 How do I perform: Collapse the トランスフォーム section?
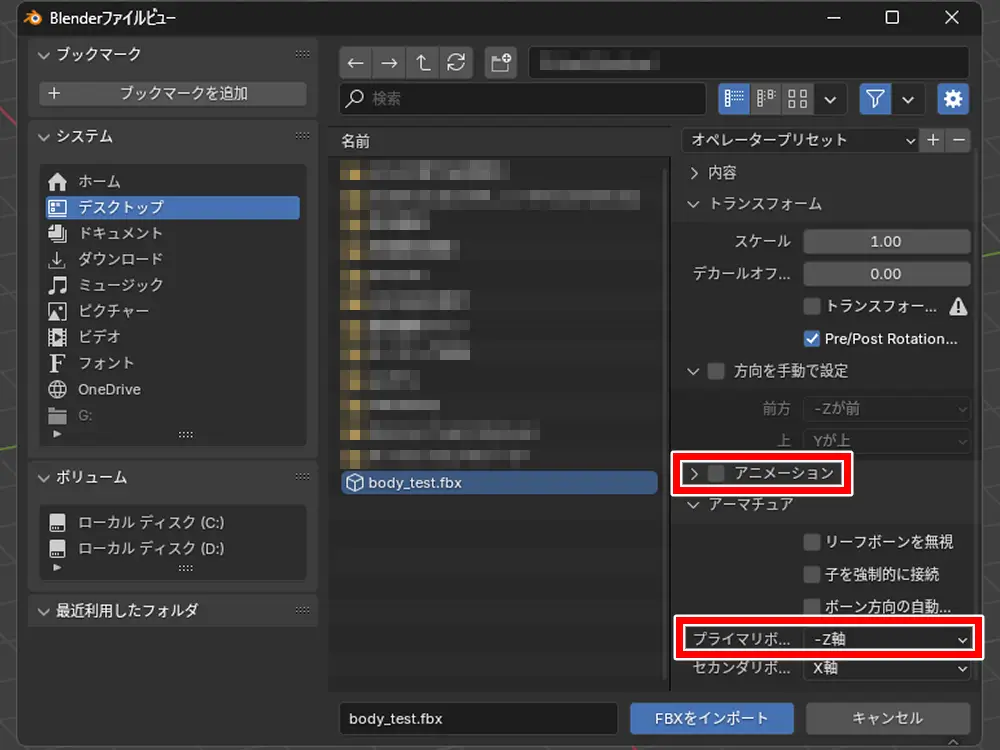click(695, 204)
